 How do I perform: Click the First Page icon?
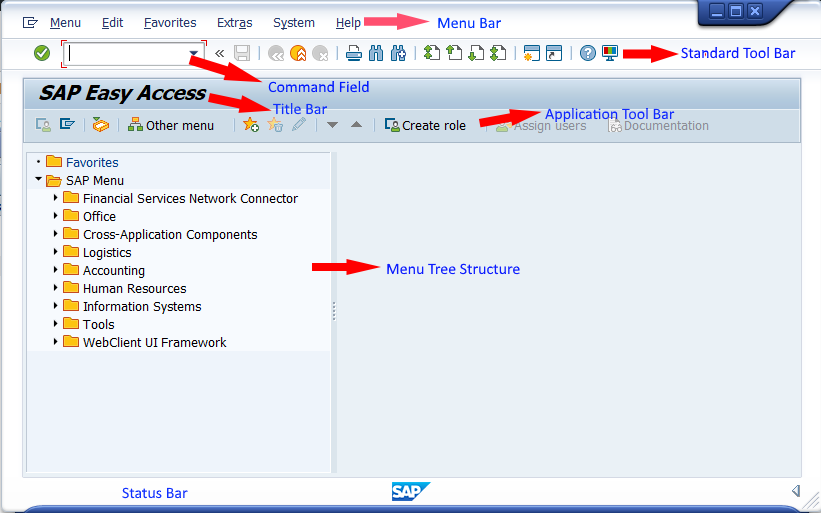pyautogui.click(x=431, y=53)
